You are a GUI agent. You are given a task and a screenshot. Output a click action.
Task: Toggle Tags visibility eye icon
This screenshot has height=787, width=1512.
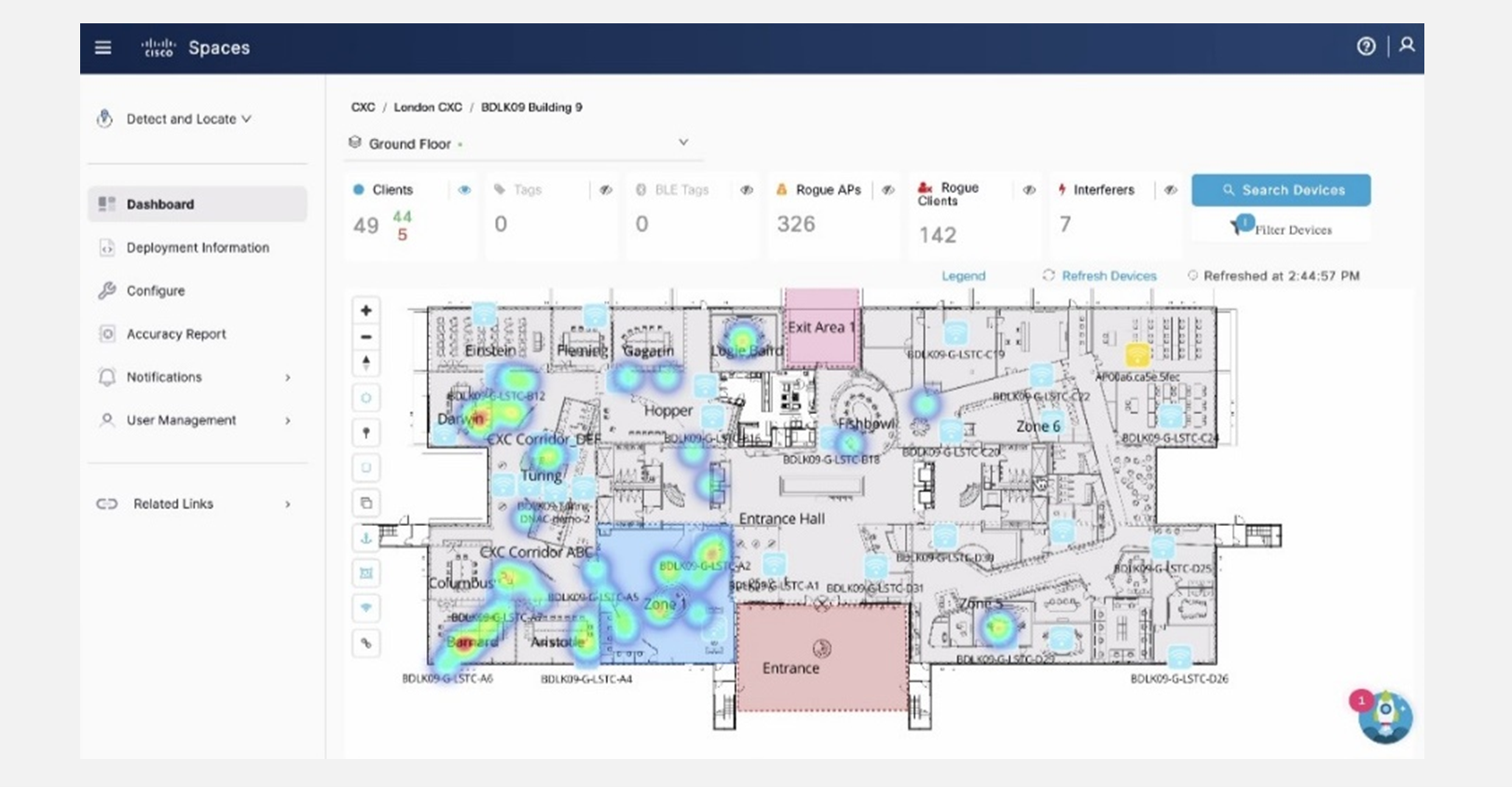[x=606, y=190]
